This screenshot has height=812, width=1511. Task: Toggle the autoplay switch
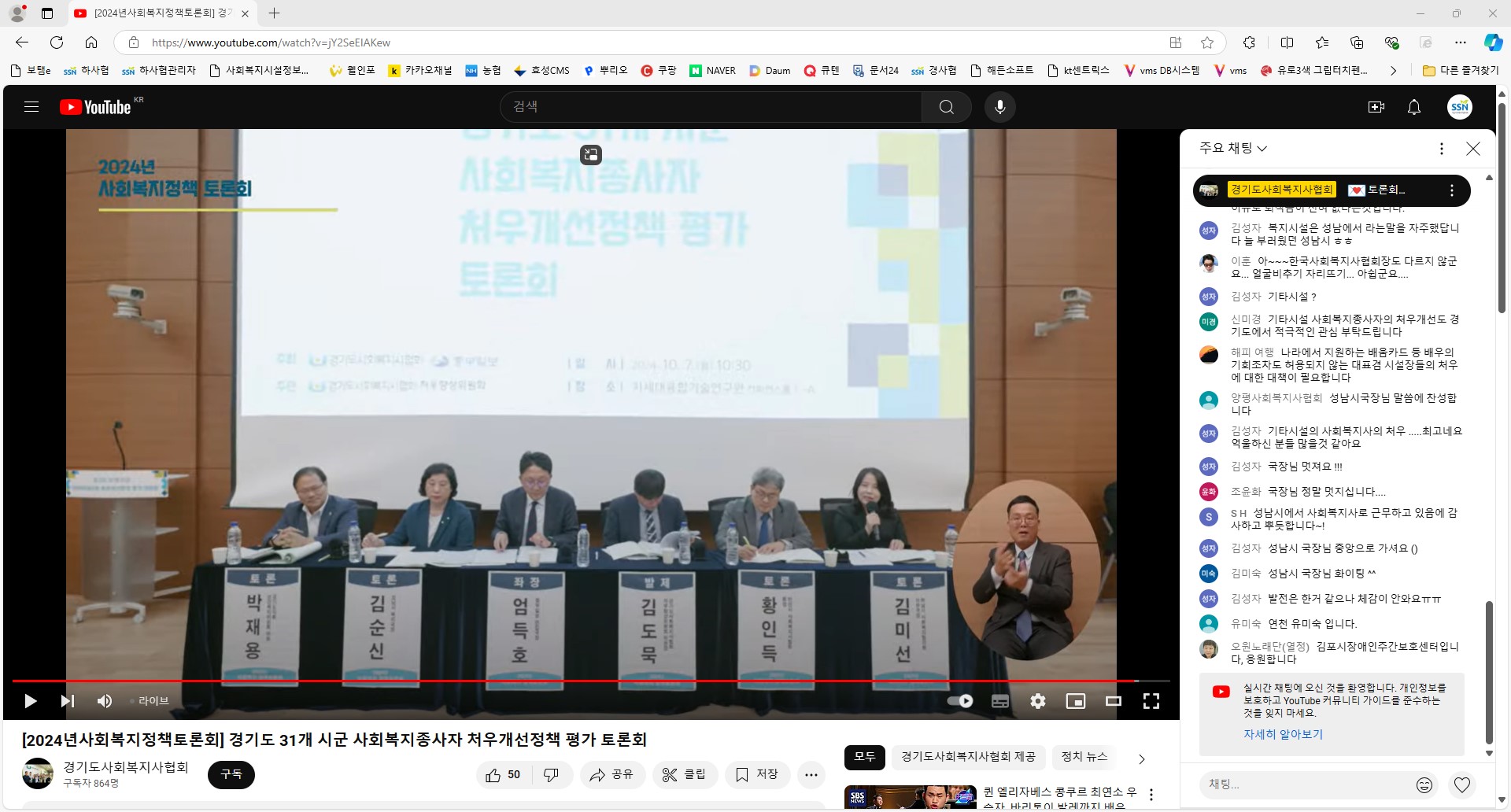(960, 701)
